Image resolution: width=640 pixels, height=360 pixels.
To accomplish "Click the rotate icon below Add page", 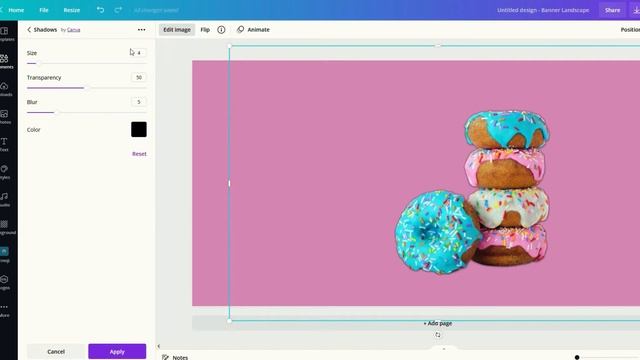I will (438, 335).
